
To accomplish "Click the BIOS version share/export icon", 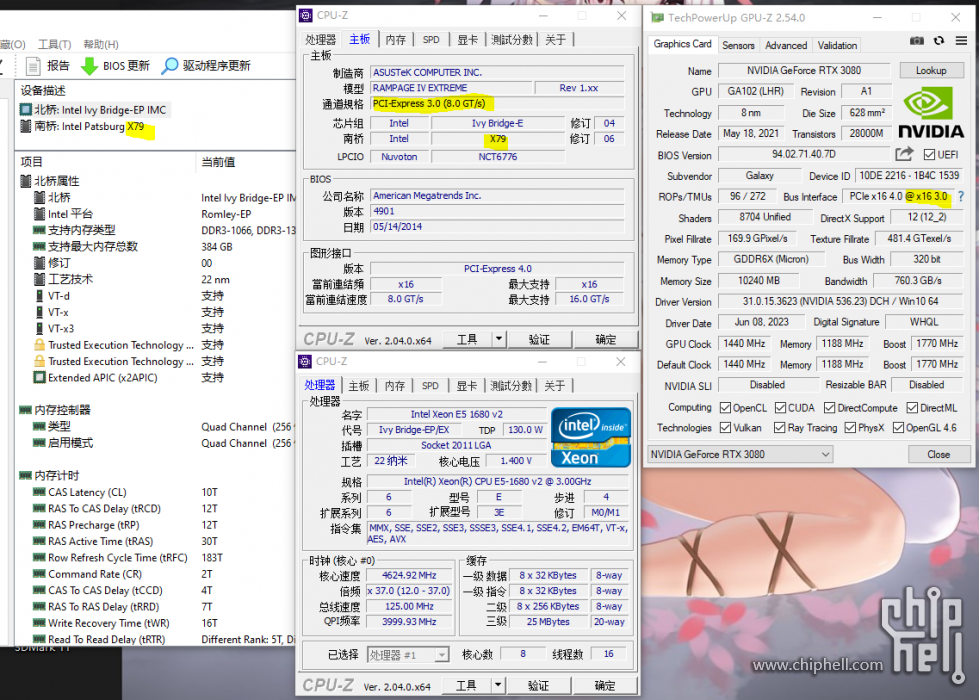I will pos(904,154).
